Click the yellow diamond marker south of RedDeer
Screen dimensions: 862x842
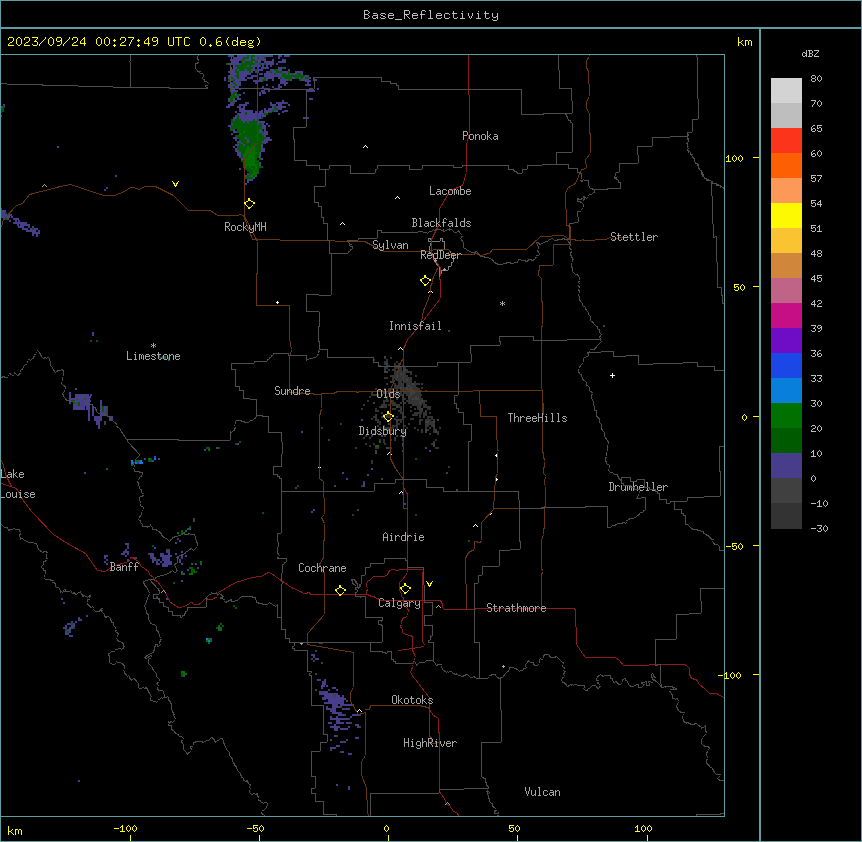[x=426, y=281]
